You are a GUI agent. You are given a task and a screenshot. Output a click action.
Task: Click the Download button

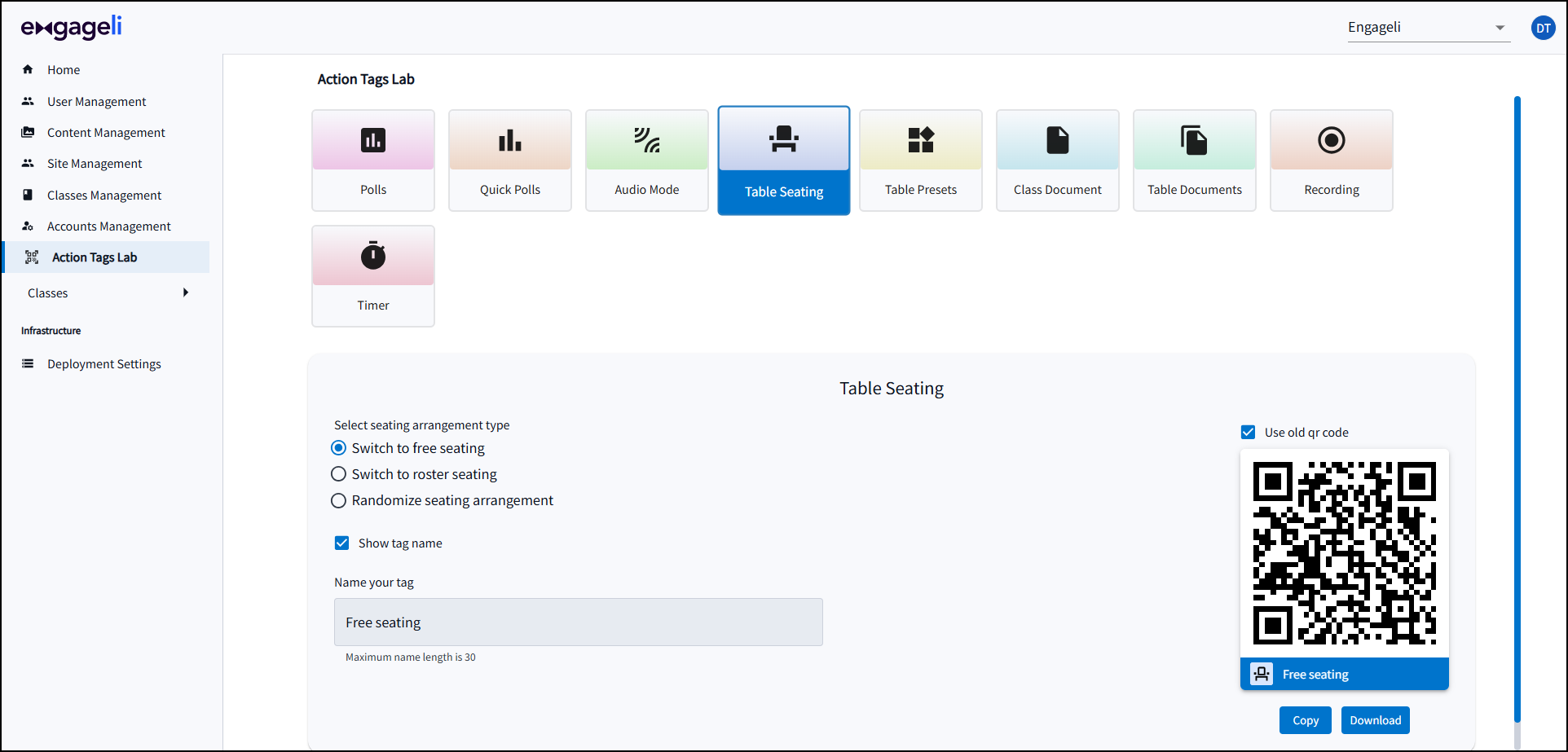tap(1376, 720)
